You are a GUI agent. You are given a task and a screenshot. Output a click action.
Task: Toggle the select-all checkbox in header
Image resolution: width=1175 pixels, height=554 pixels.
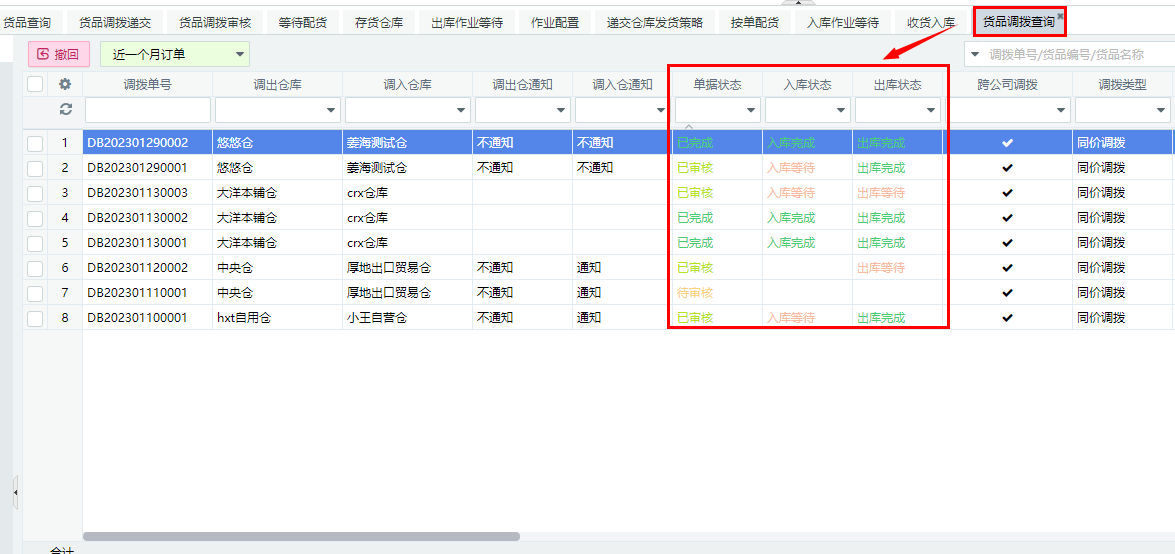[35, 85]
